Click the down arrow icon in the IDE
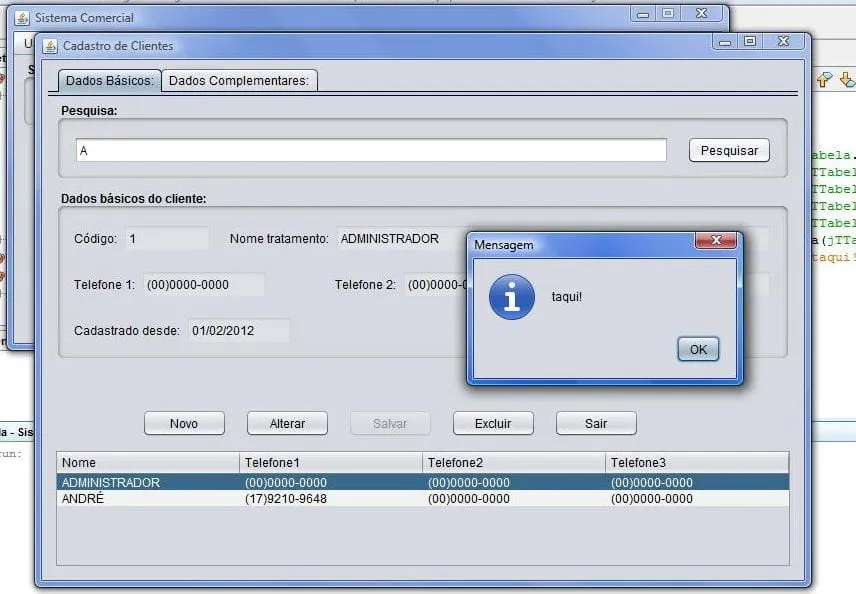This screenshot has height=594, width=856. point(847,80)
